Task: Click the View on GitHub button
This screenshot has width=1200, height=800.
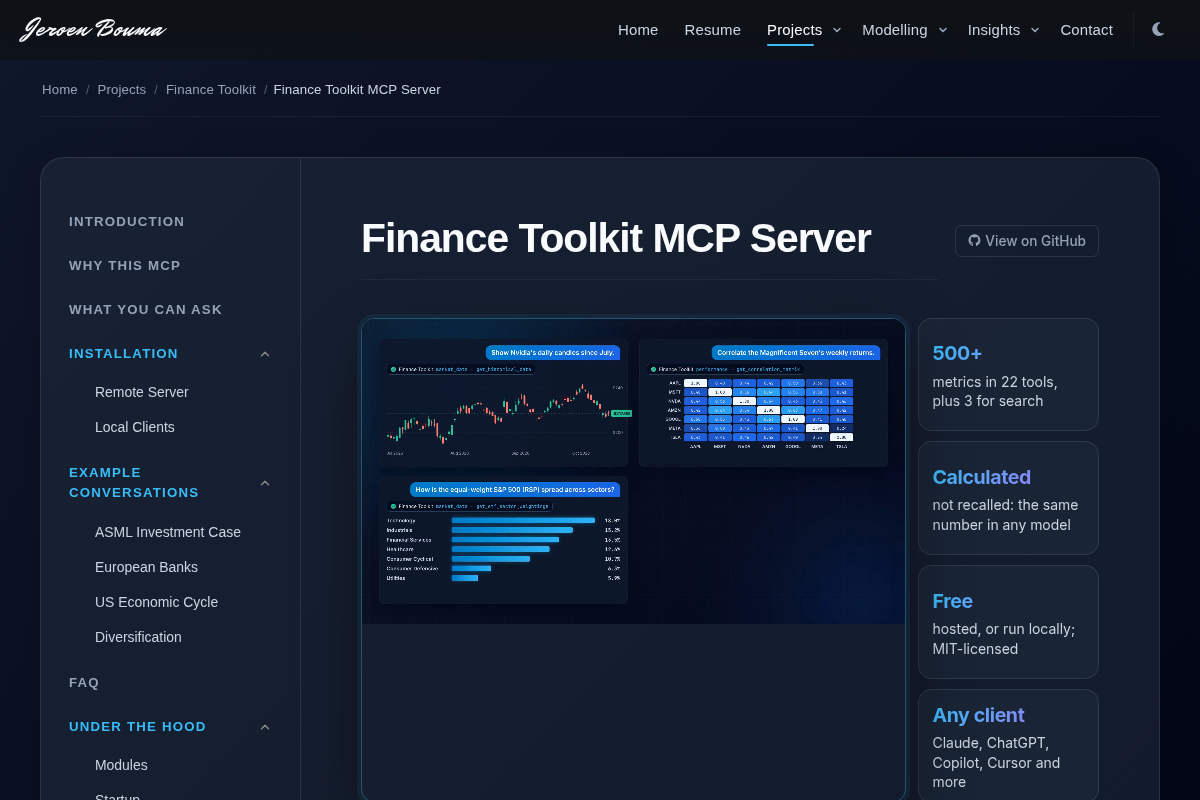Action: pyautogui.click(x=1027, y=241)
